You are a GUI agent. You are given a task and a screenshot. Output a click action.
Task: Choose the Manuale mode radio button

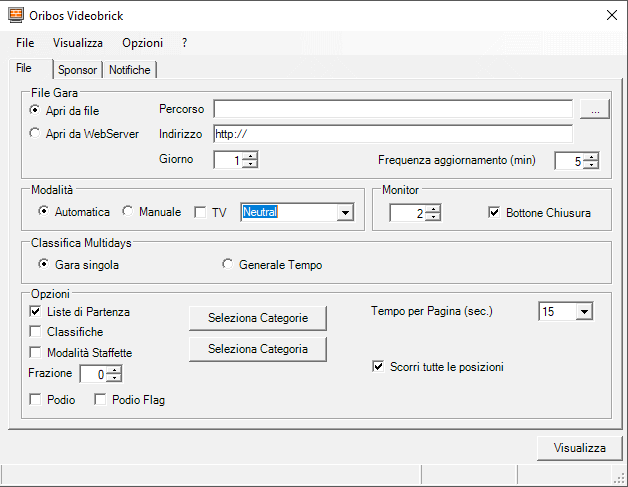click(x=127, y=211)
